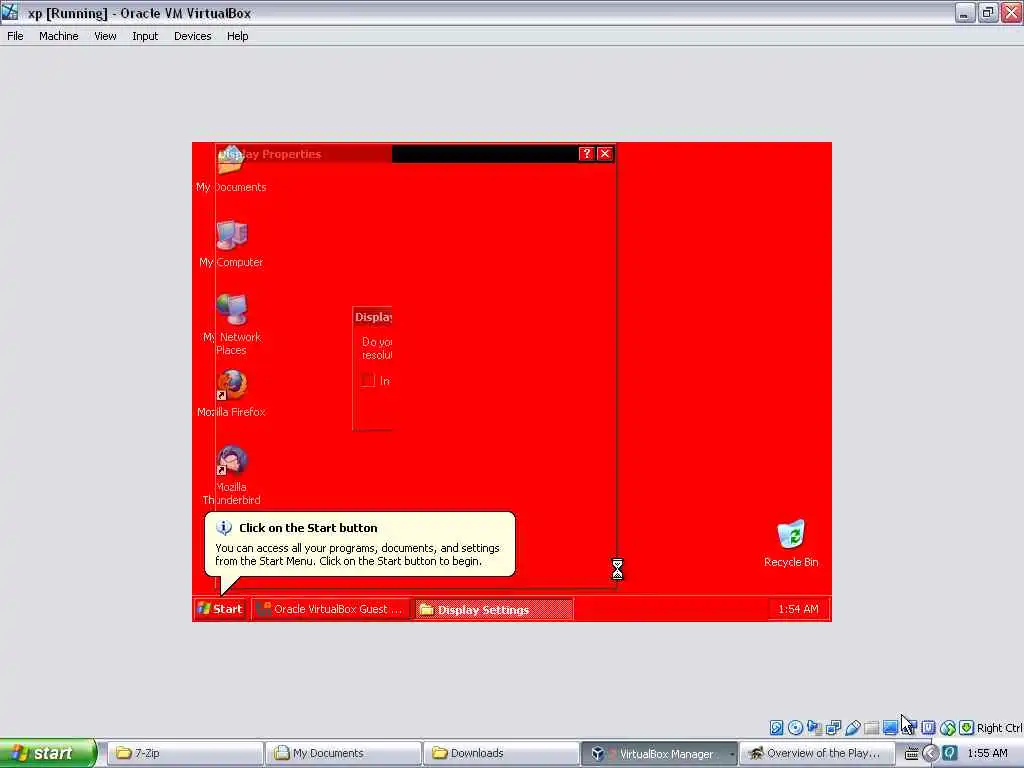
Task: Switch to Downloads host taskbar window
Action: [x=502, y=753]
